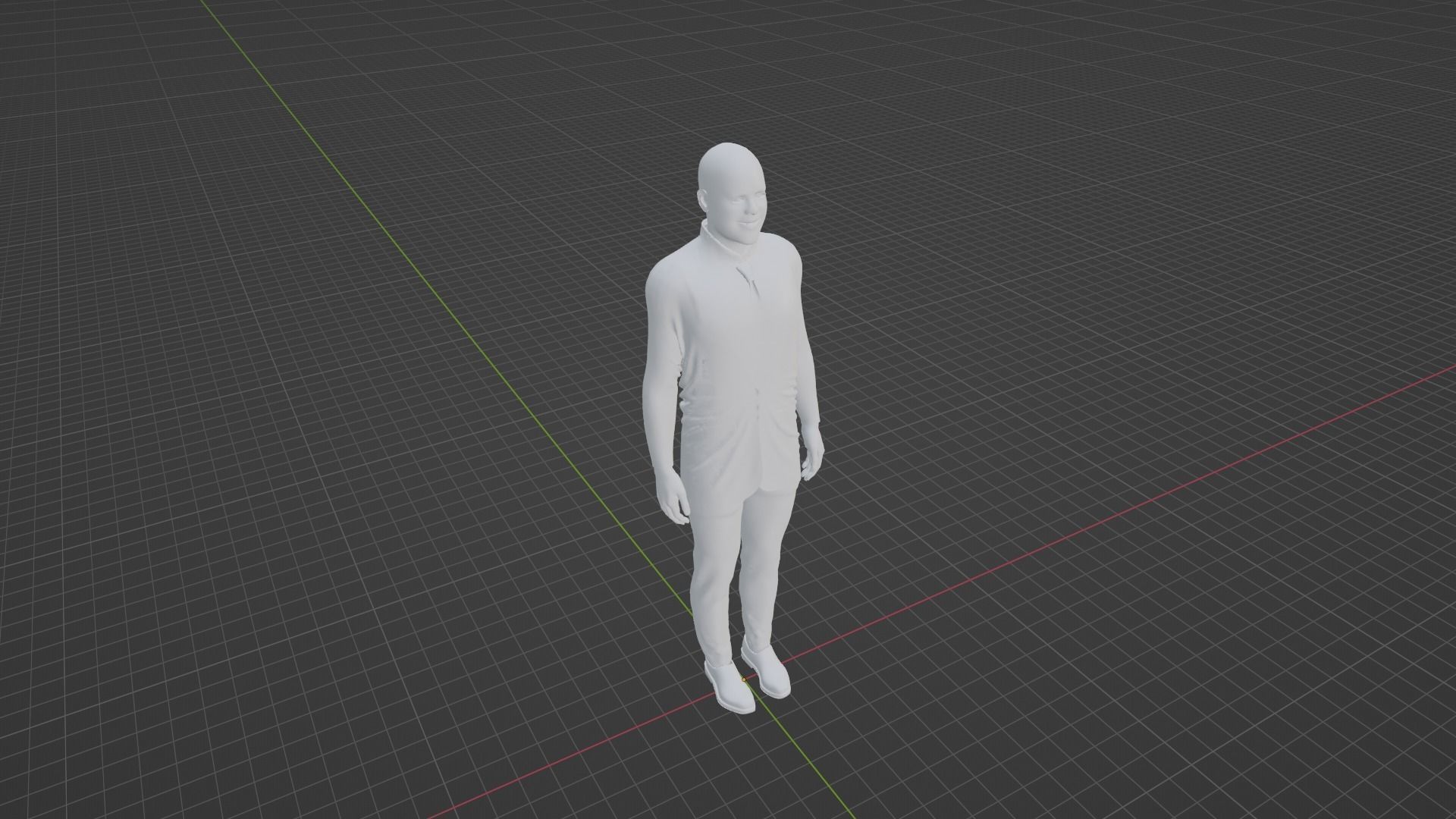
Task: Click the model's rear shoe
Action: tap(767, 673)
